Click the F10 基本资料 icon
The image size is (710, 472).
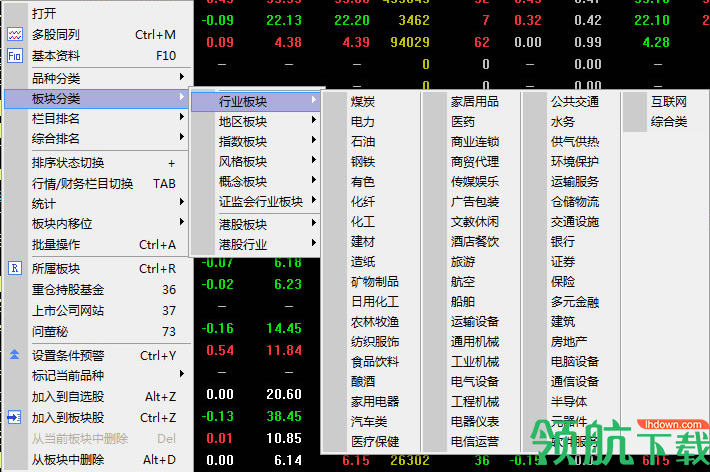(14, 56)
